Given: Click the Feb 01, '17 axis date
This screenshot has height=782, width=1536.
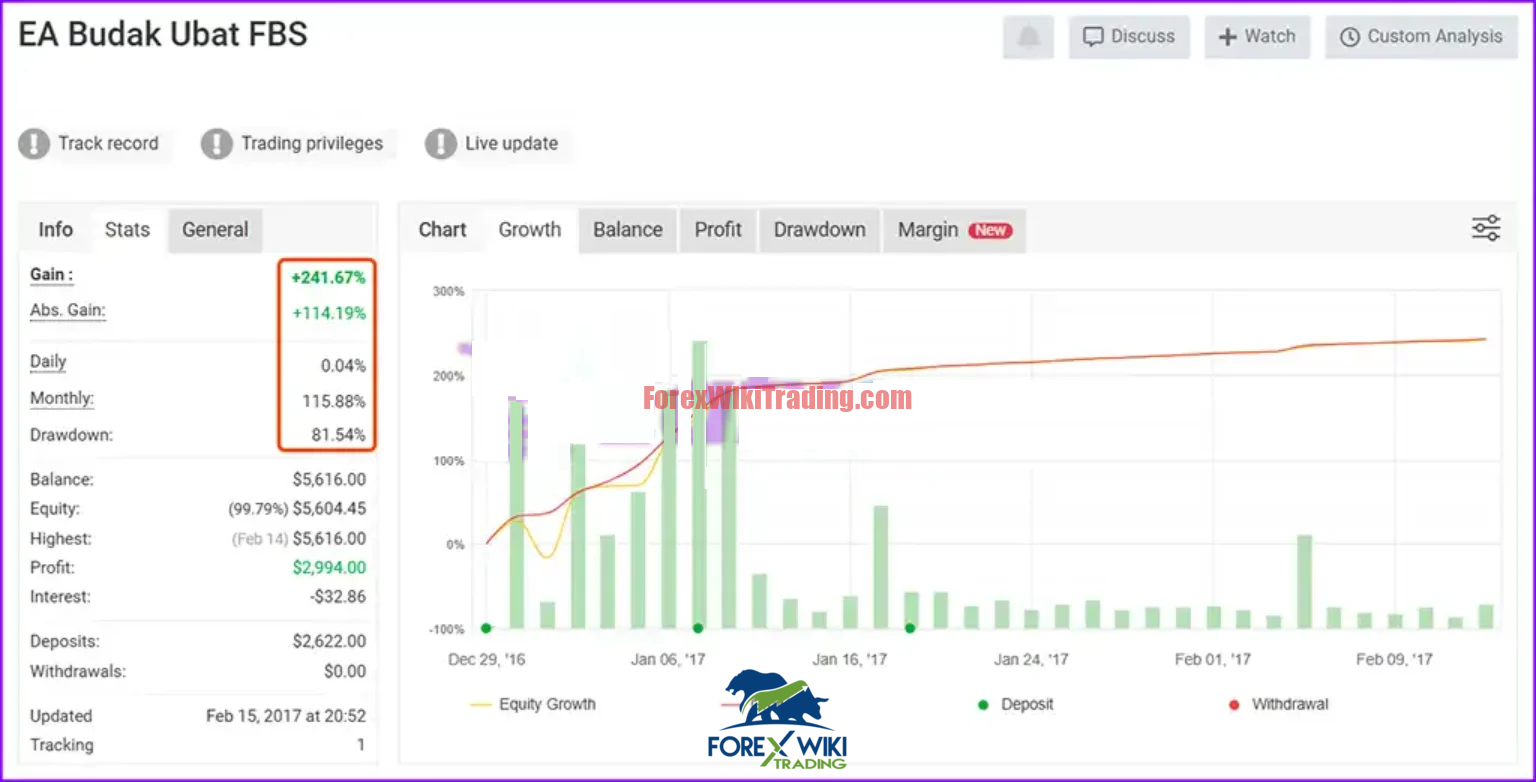Looking at the screenshot, I should (x=1212, y=659).
